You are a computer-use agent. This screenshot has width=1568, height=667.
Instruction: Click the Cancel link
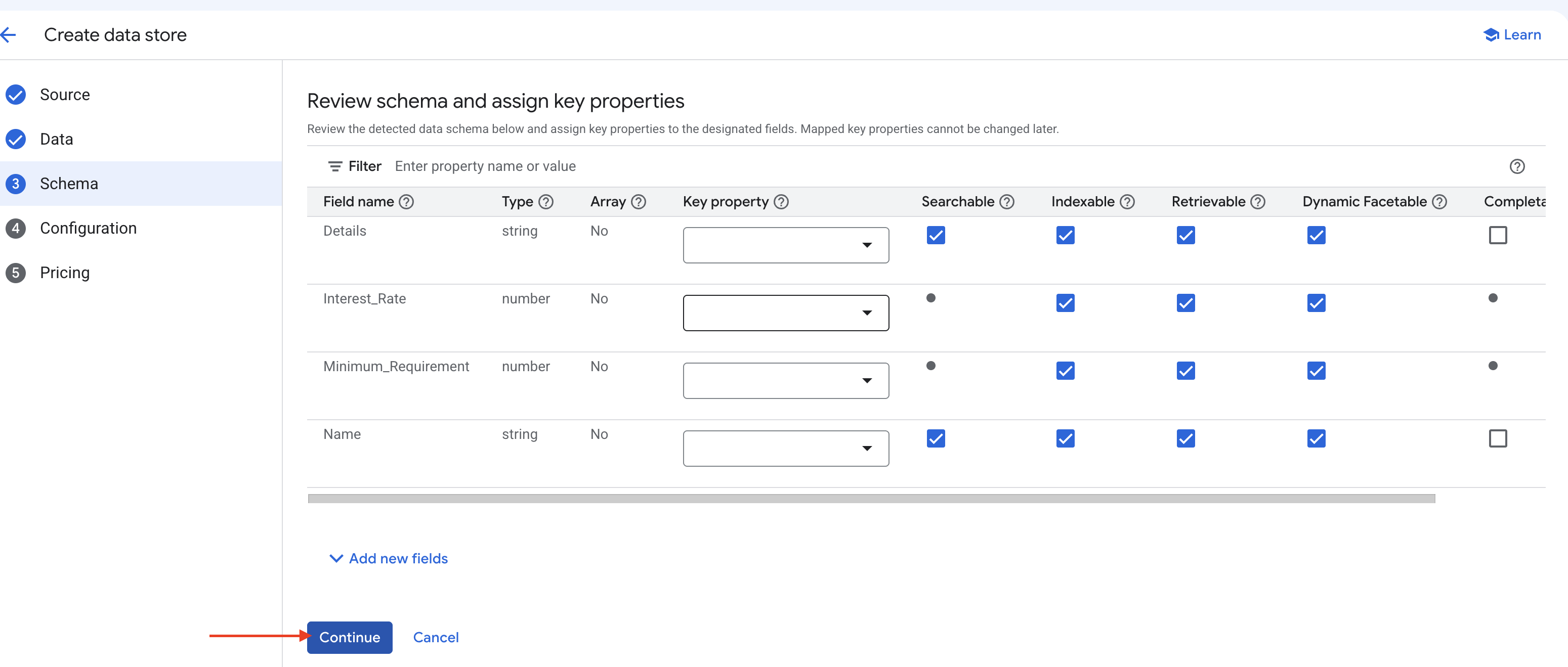436,637
